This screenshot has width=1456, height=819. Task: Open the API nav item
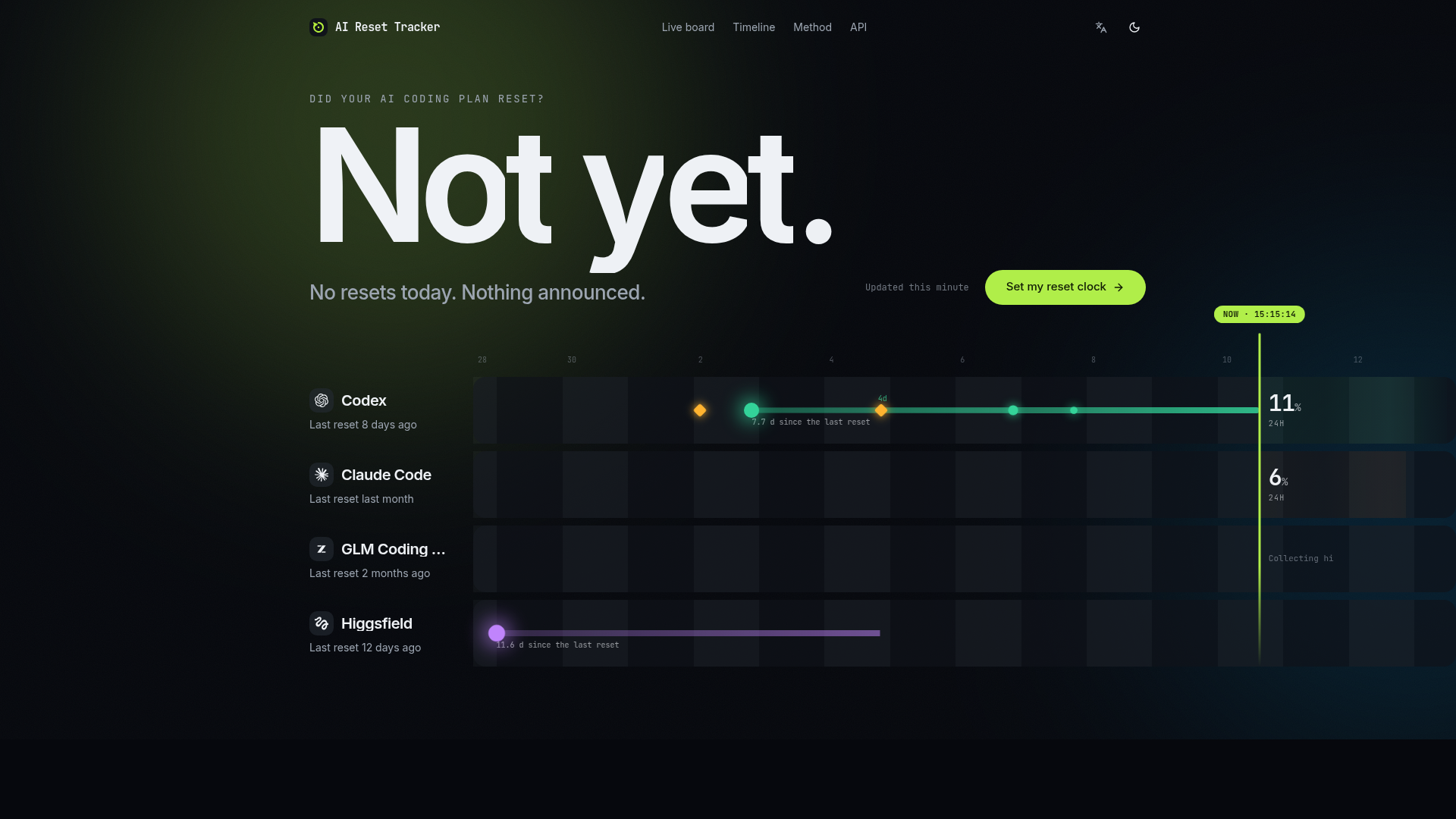click(858, 27)
